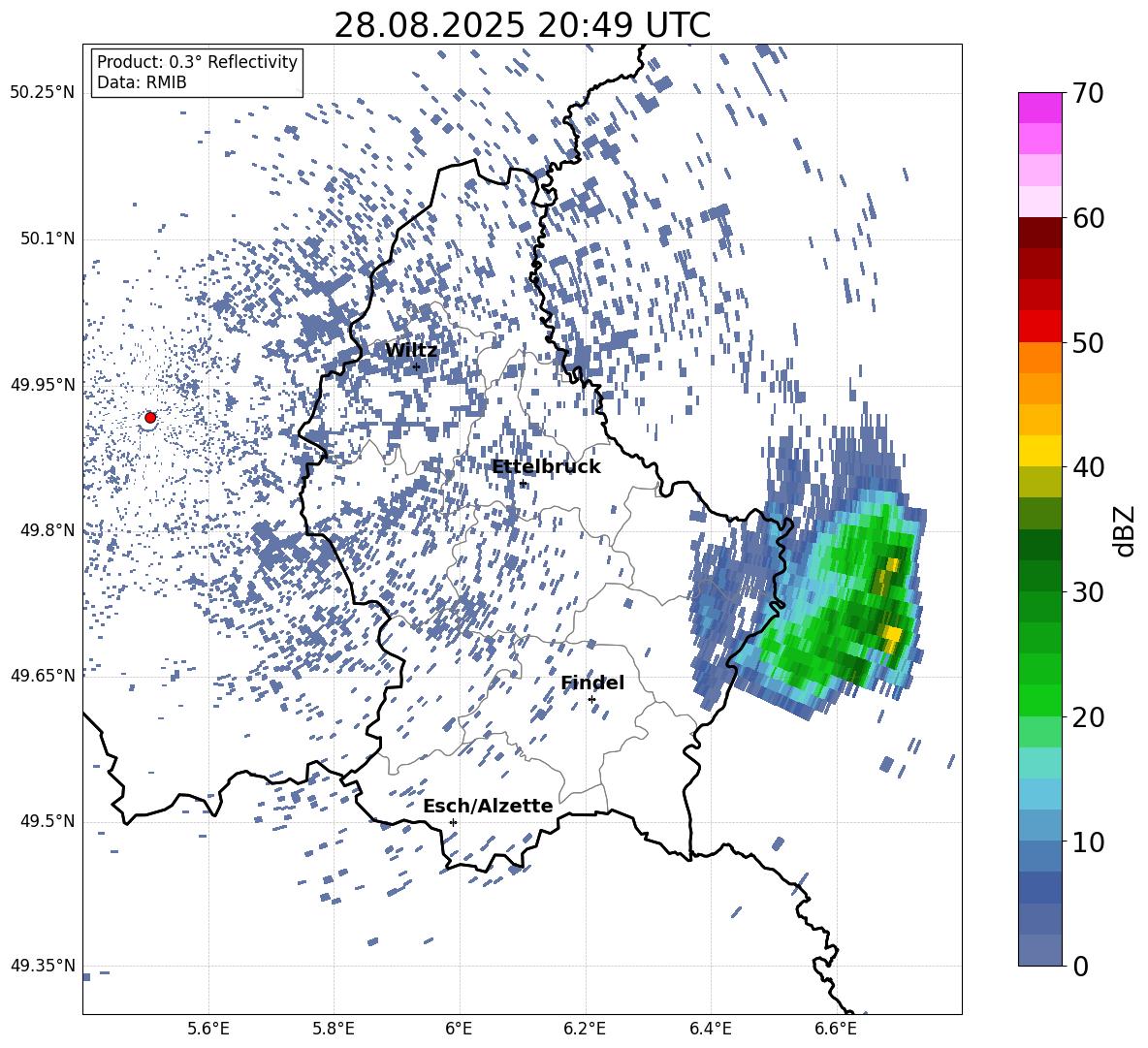This screenshot has width=1148, height=1048.
Task: Click the 6.4°E longitude label
Action: pyautogui.click(x=711, y=1029)
